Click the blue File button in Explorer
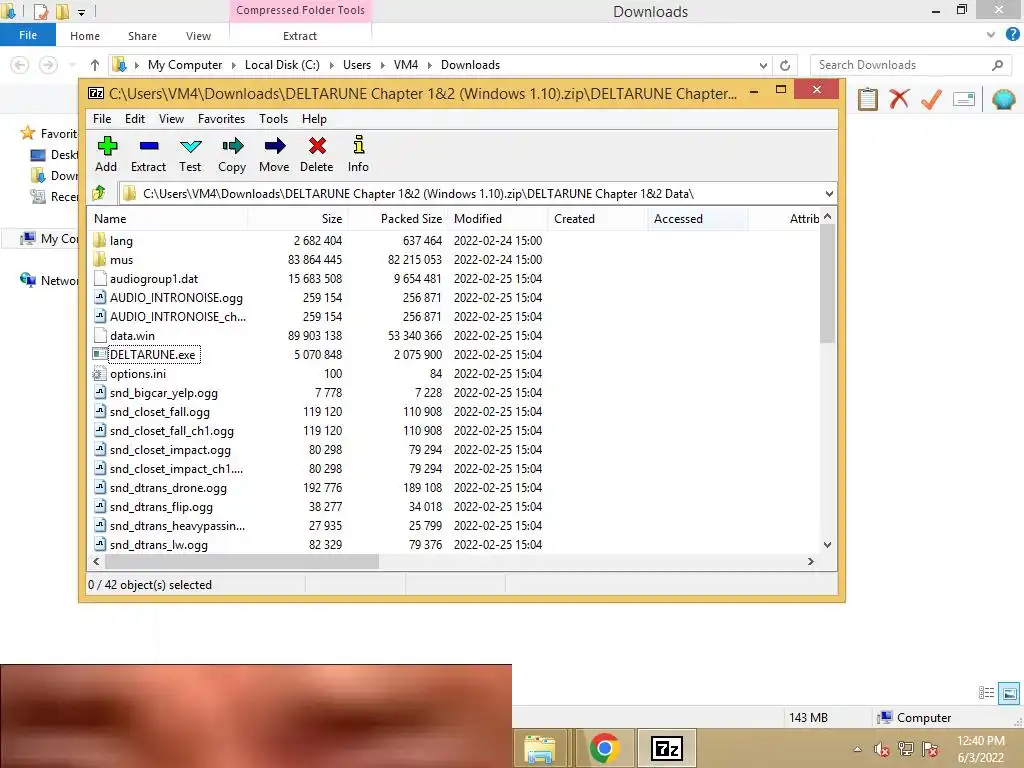 (27, 35)
